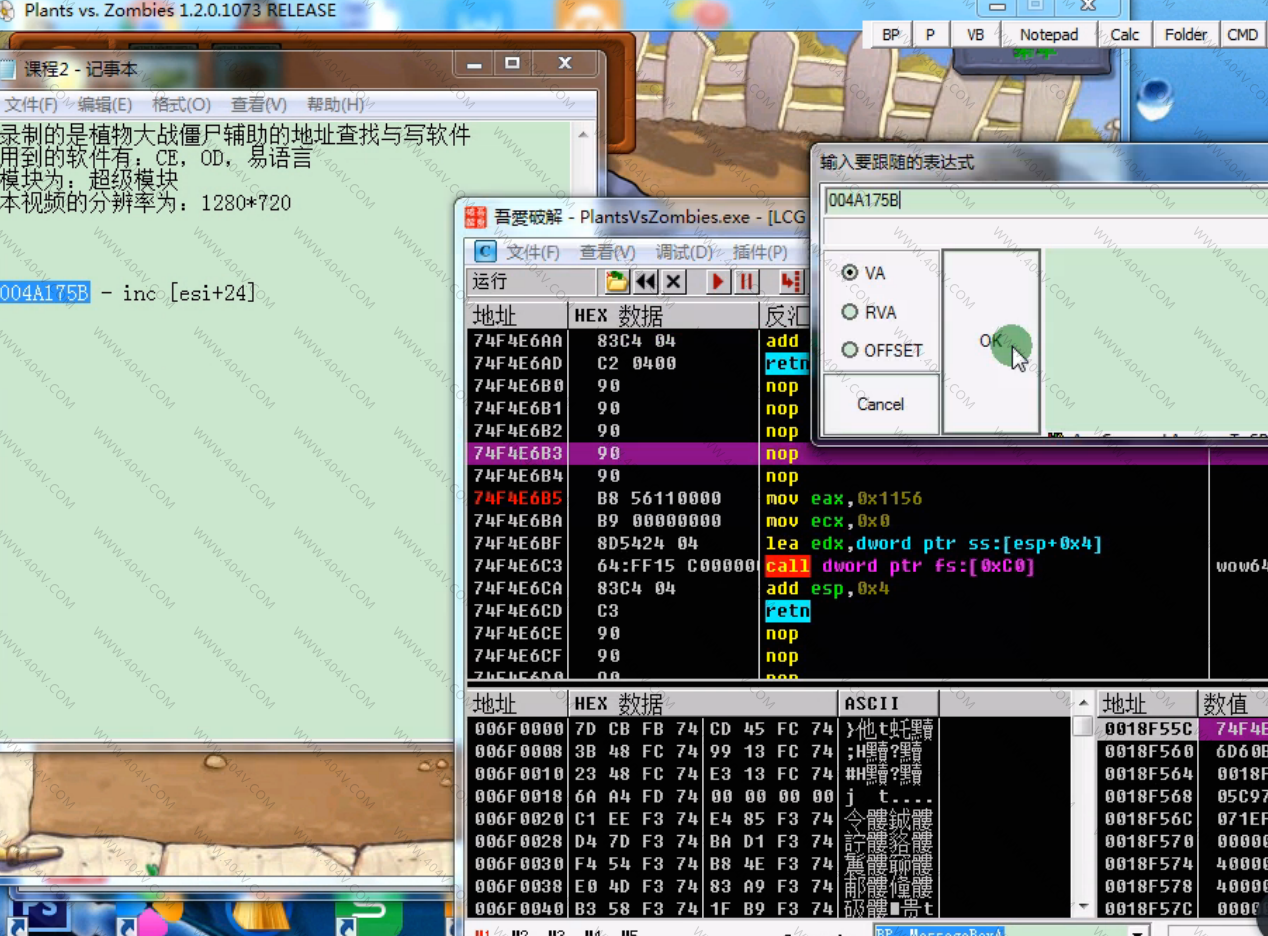Click the open file folder icon in debugger toolbar
Image resolution: width=1268 pixels, height=936 pixels.
pyautogui.click(x=617, y=282)
